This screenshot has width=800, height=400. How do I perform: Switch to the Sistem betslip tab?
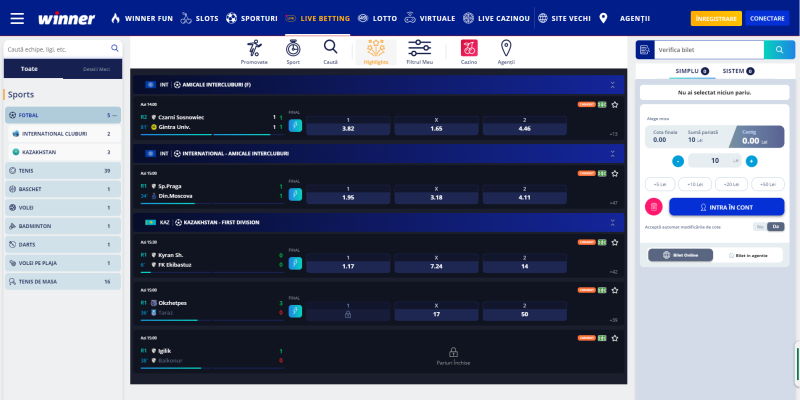738,71
